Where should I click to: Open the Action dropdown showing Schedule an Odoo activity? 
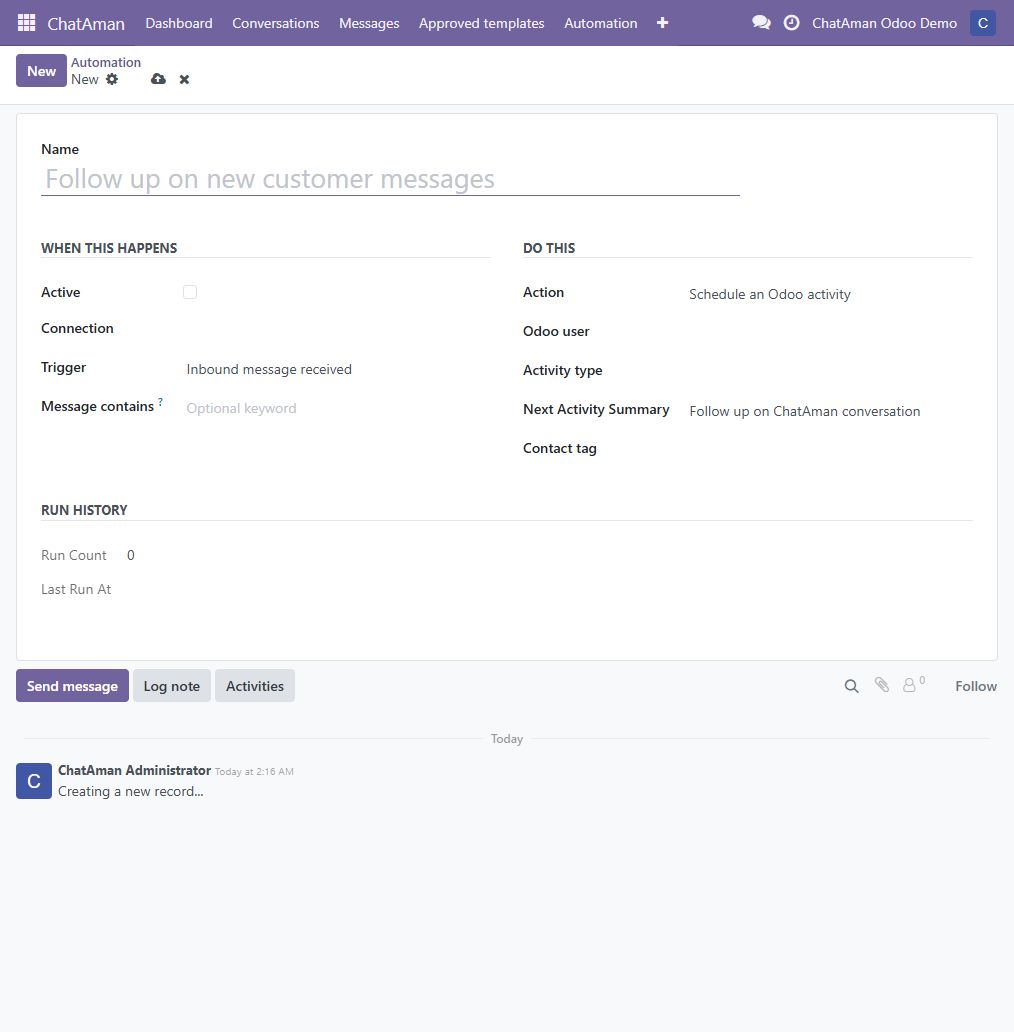pyautogui.click(x=830, y=294)
